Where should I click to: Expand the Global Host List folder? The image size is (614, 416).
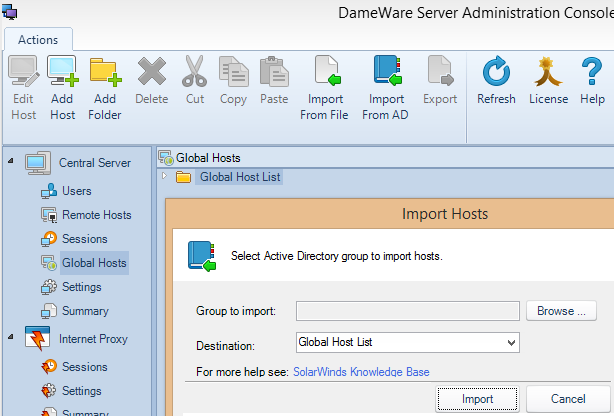(x=164, y=177)
